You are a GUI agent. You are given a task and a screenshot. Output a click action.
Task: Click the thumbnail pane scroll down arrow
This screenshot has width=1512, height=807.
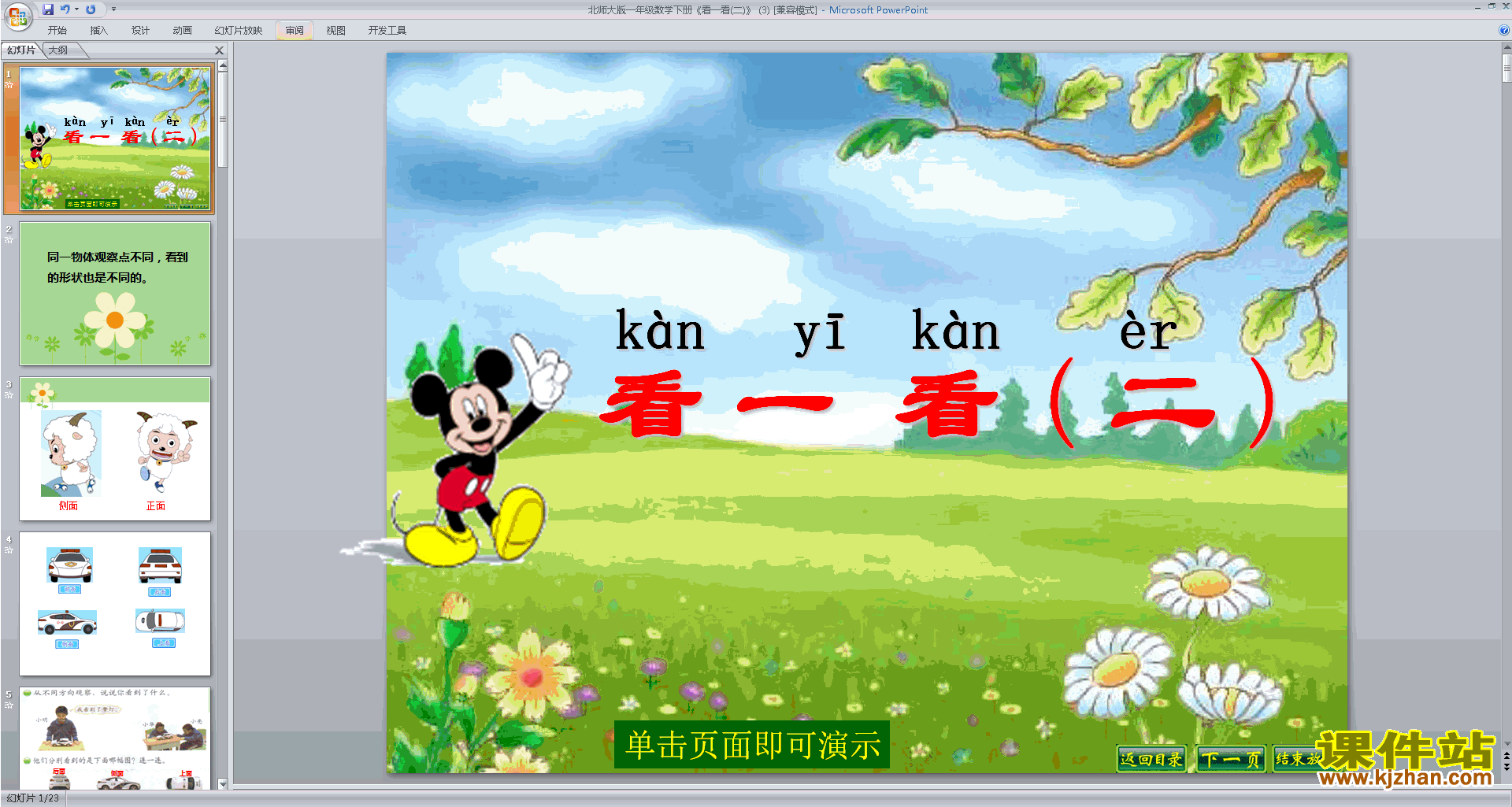[223, 783]
